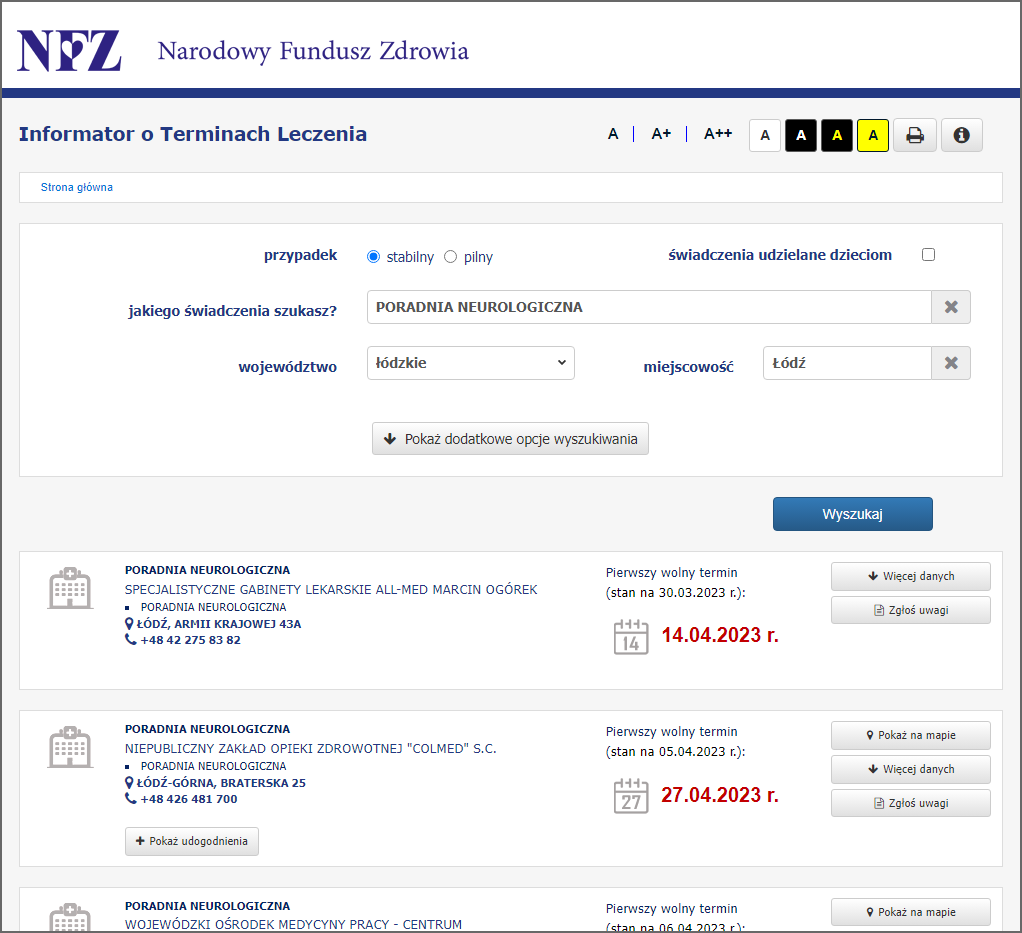Open Wojewódzki Ośrodek Medycyny Pracy link
1022x933 pixels.
(293, 925)
